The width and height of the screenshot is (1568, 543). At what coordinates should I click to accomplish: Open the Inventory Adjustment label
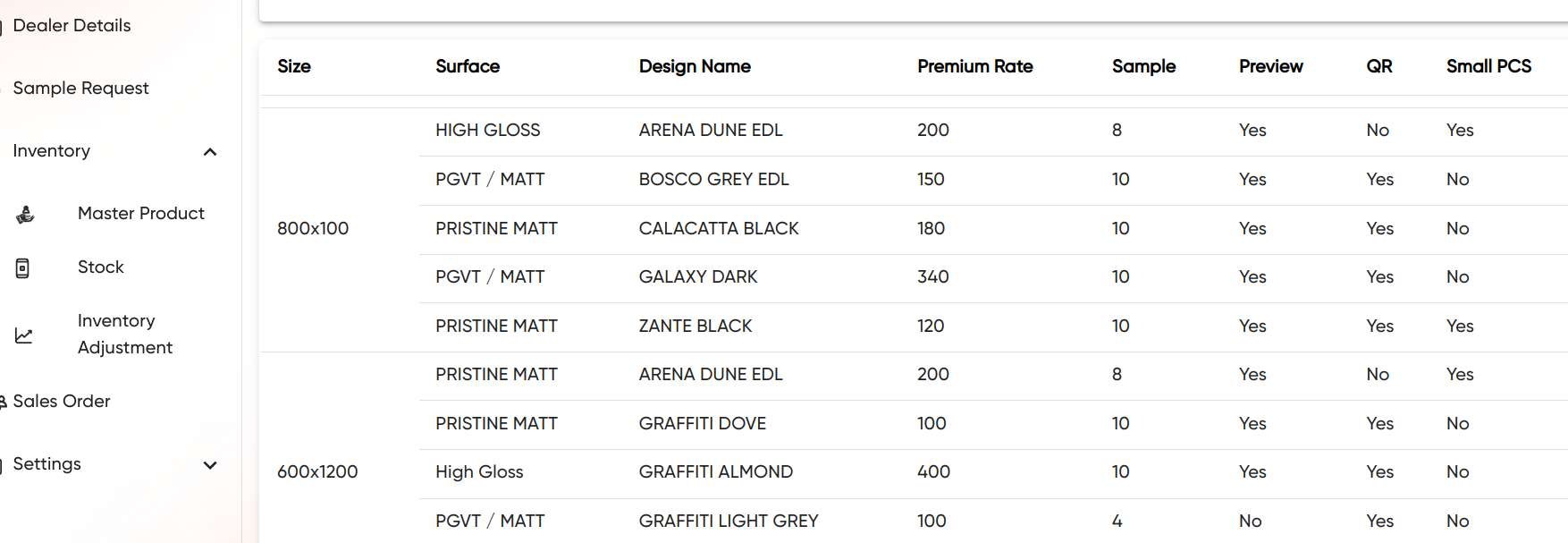coord(124,335)
